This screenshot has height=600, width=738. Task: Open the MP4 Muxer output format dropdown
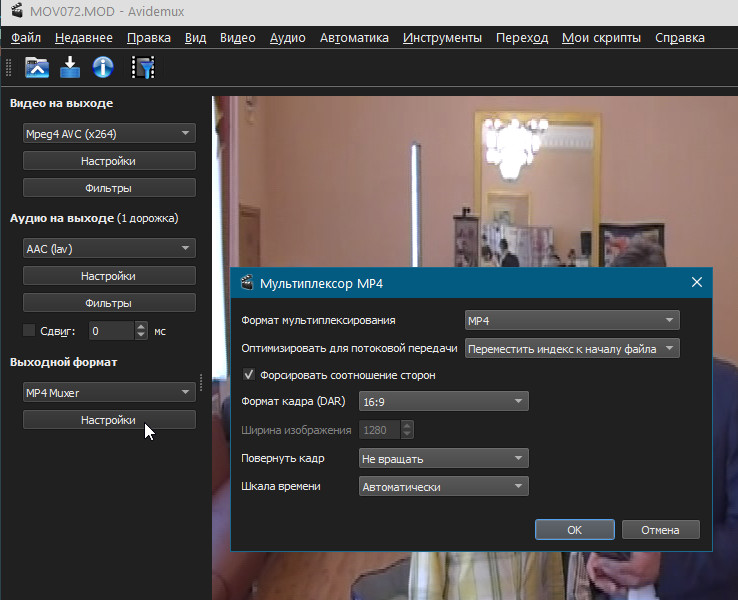pyautogui.click(x=109, y=392)
